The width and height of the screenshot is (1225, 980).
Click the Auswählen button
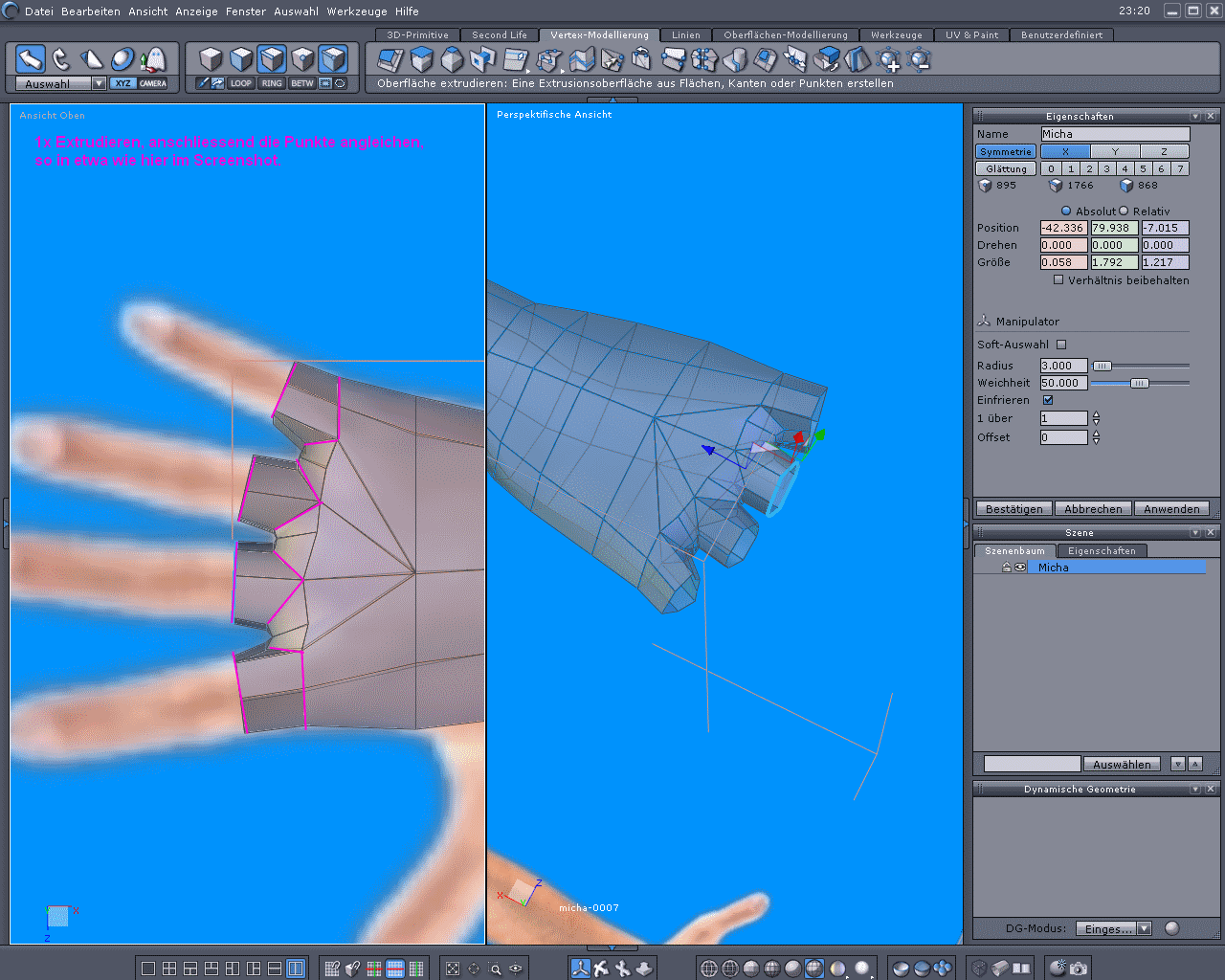tap(1122, 765)
